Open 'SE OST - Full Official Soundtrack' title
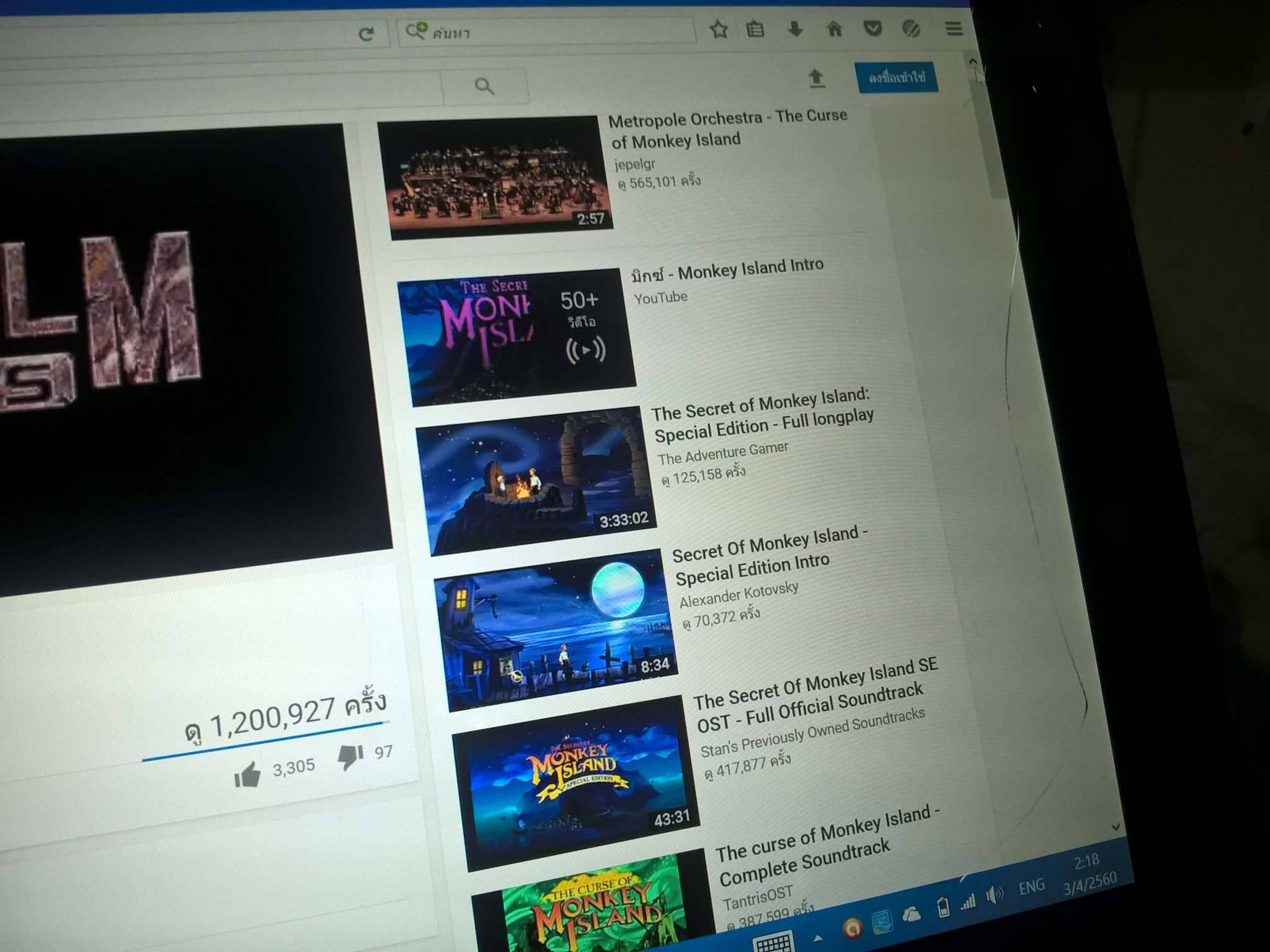Screen dimensions: 1270x952 click(x=816, y=694)
